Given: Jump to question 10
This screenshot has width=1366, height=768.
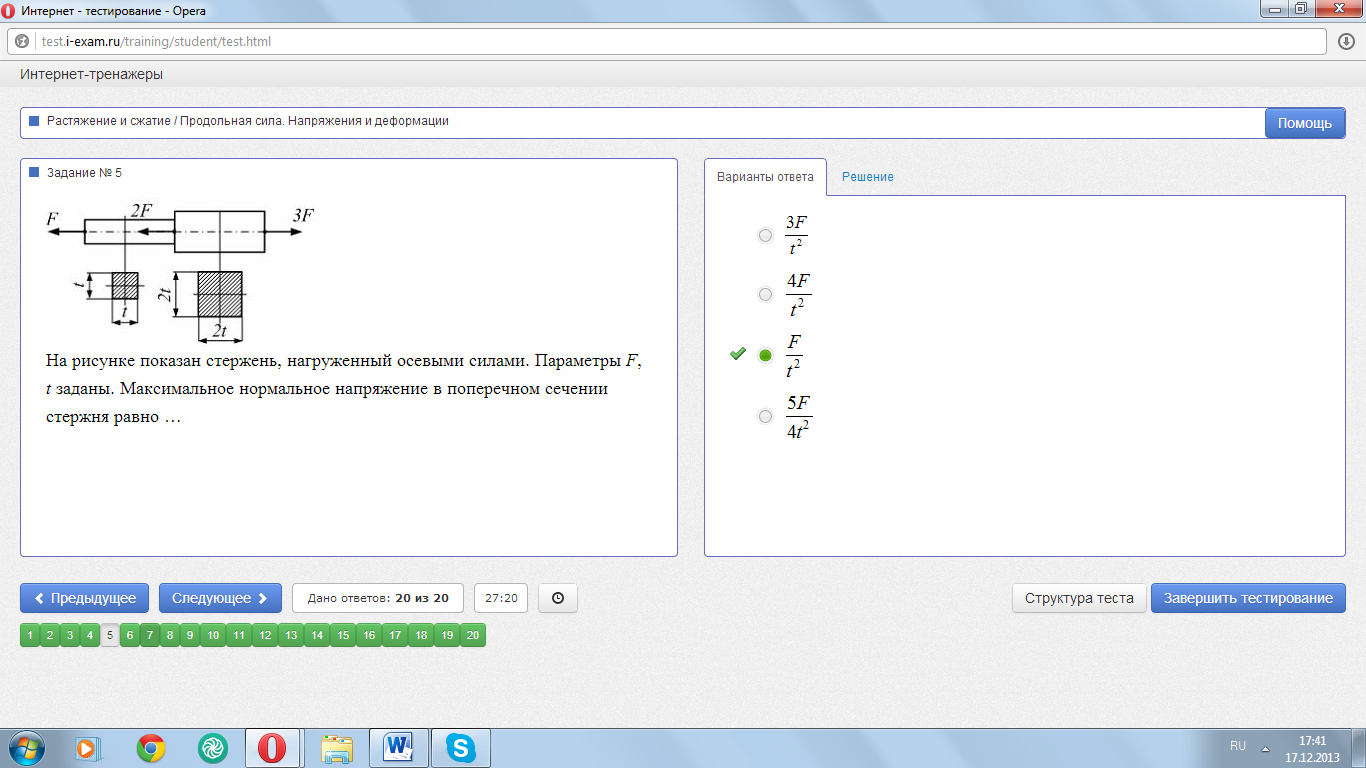Looking at the screenshot, I should (x=213, y=635).
